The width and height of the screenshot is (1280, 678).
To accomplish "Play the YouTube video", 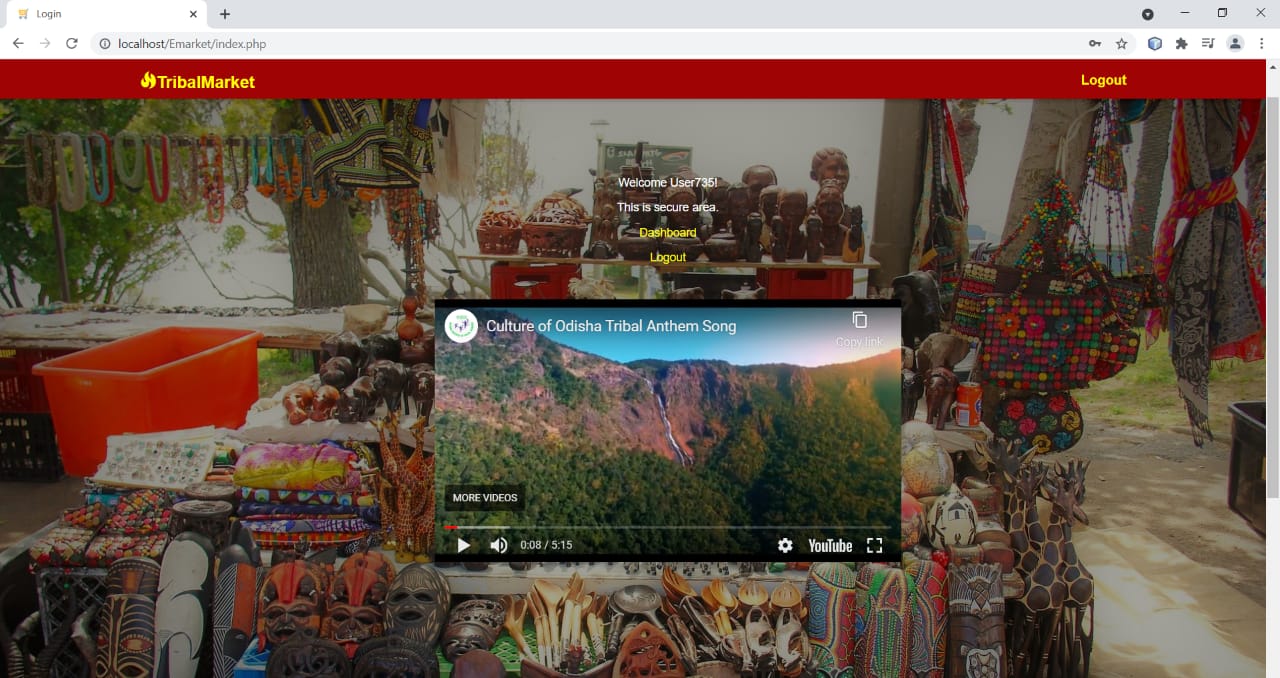I will click(x=463, y=545).
